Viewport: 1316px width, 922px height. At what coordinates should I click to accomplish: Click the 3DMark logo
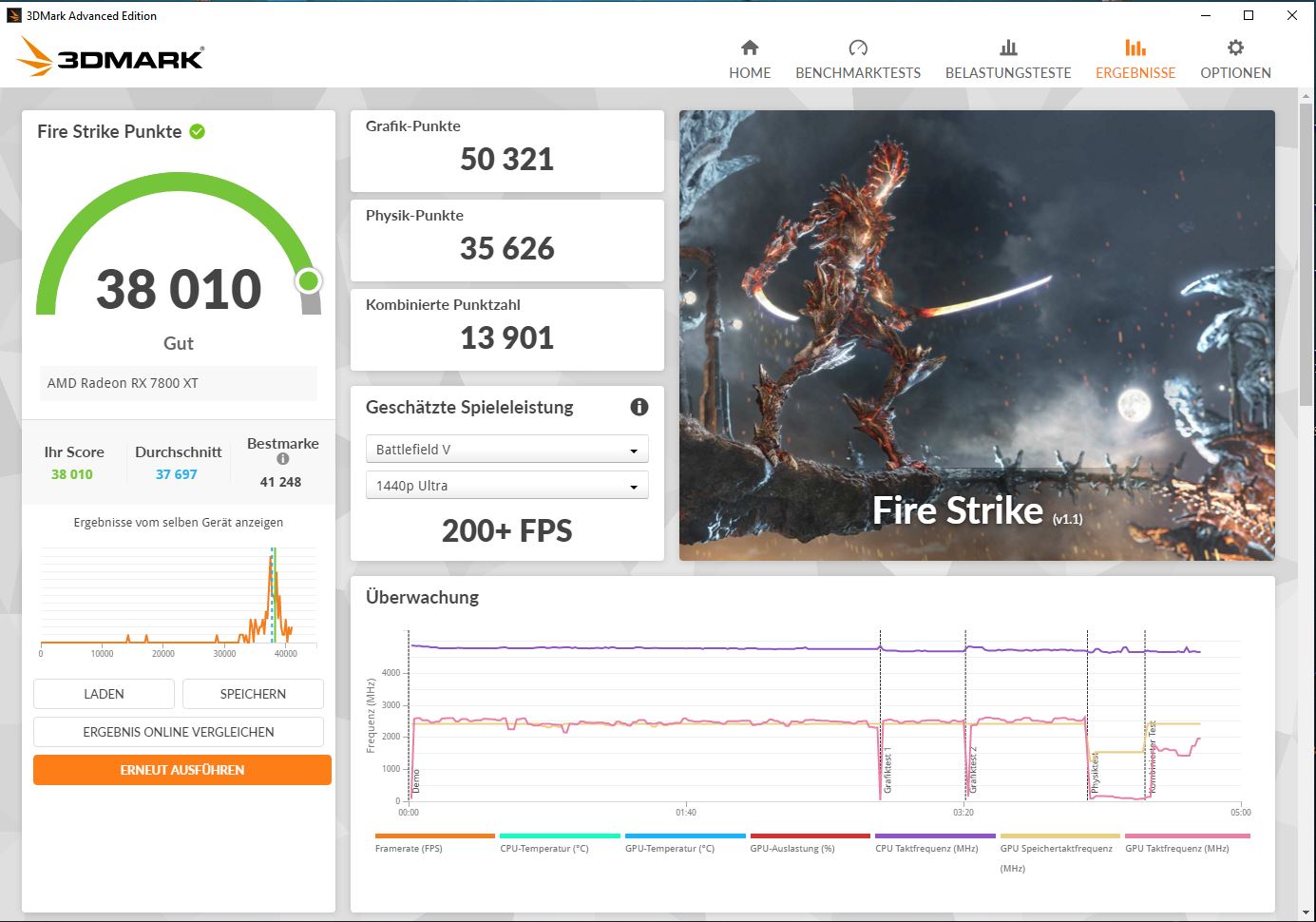110,56
